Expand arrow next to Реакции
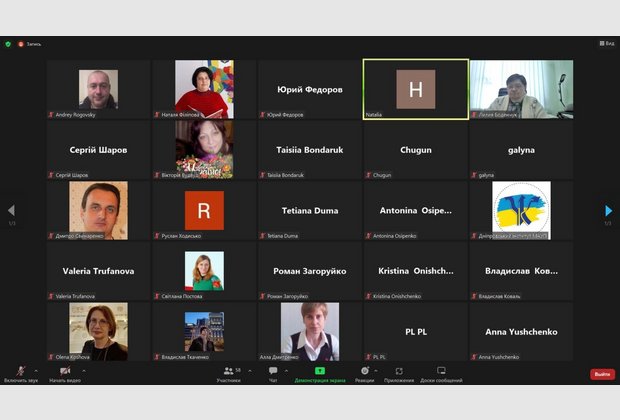Viewport: 620px width, 420px height. 376,371
